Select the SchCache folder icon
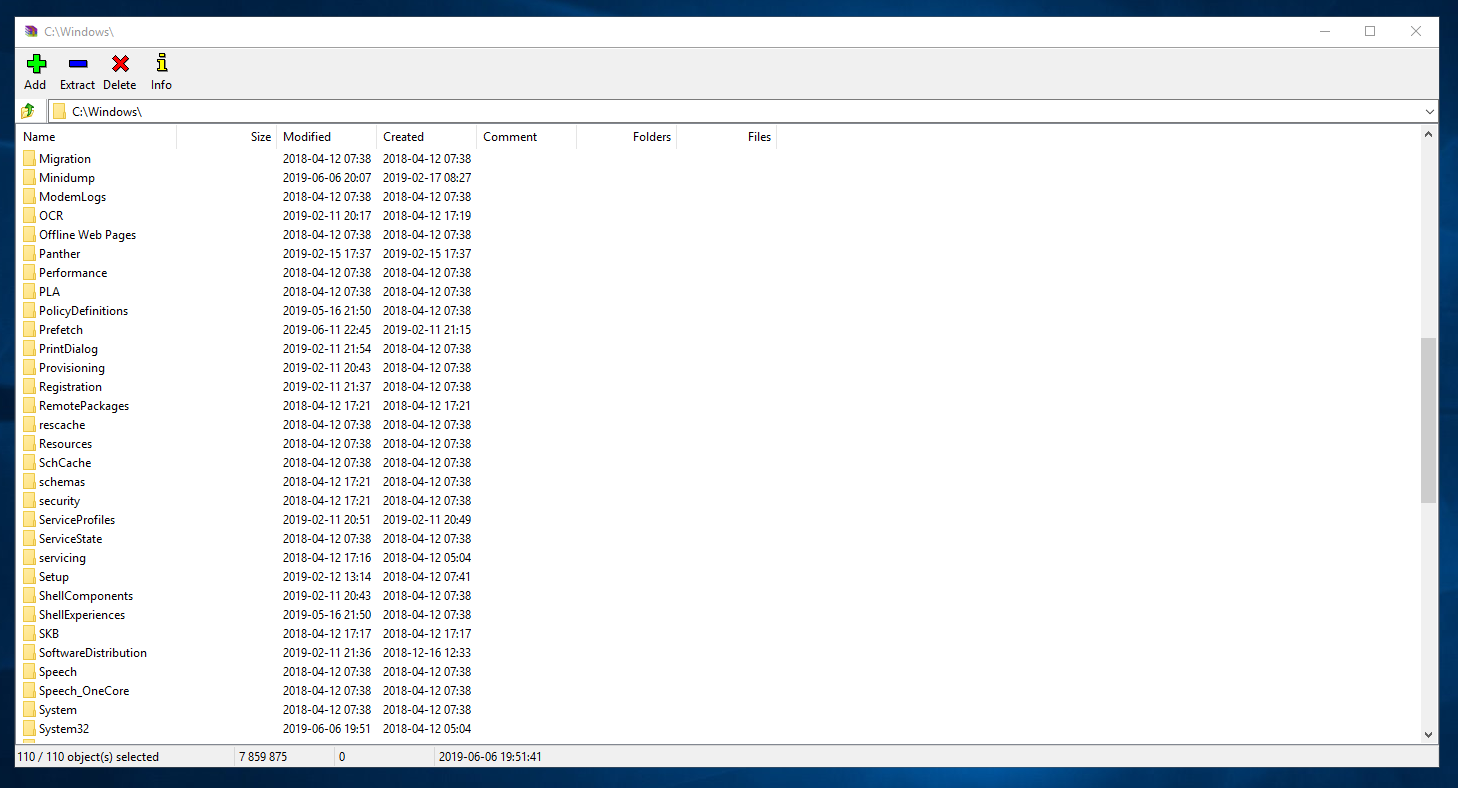The width and height of the screenshot is (1458, 788). click(x=29, y=462)
